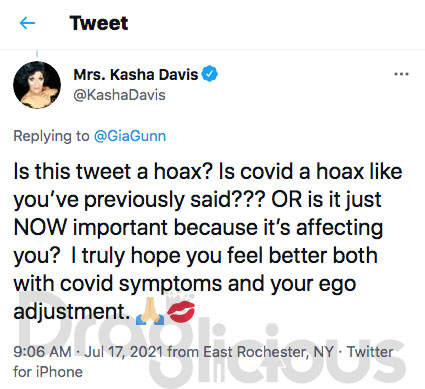The image size is (425, 389).
Task: Click the Mrs. Kasha Davis display name
Action: pyautogui.click(x=136, y=74)
